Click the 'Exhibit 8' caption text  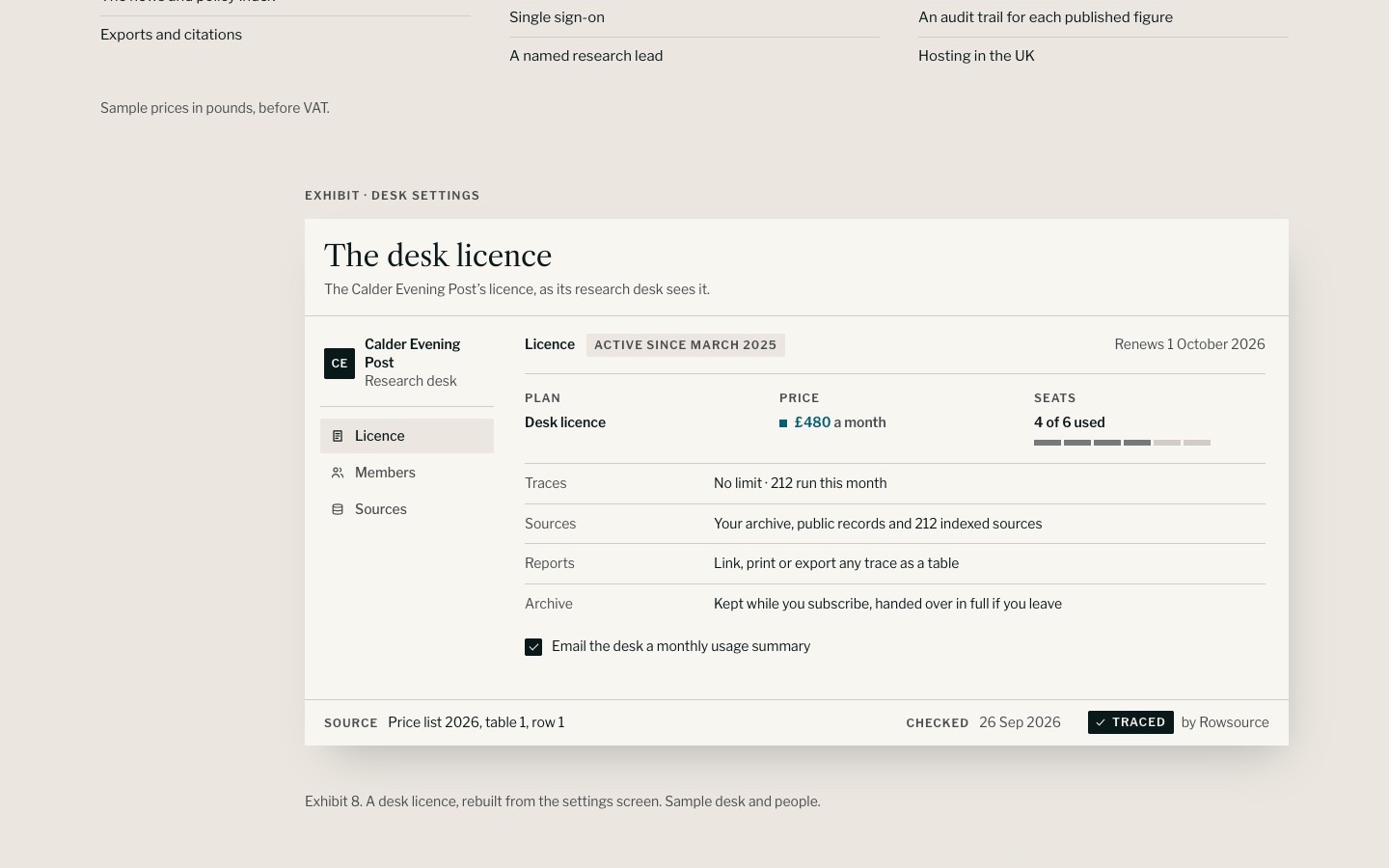[562, 801]
